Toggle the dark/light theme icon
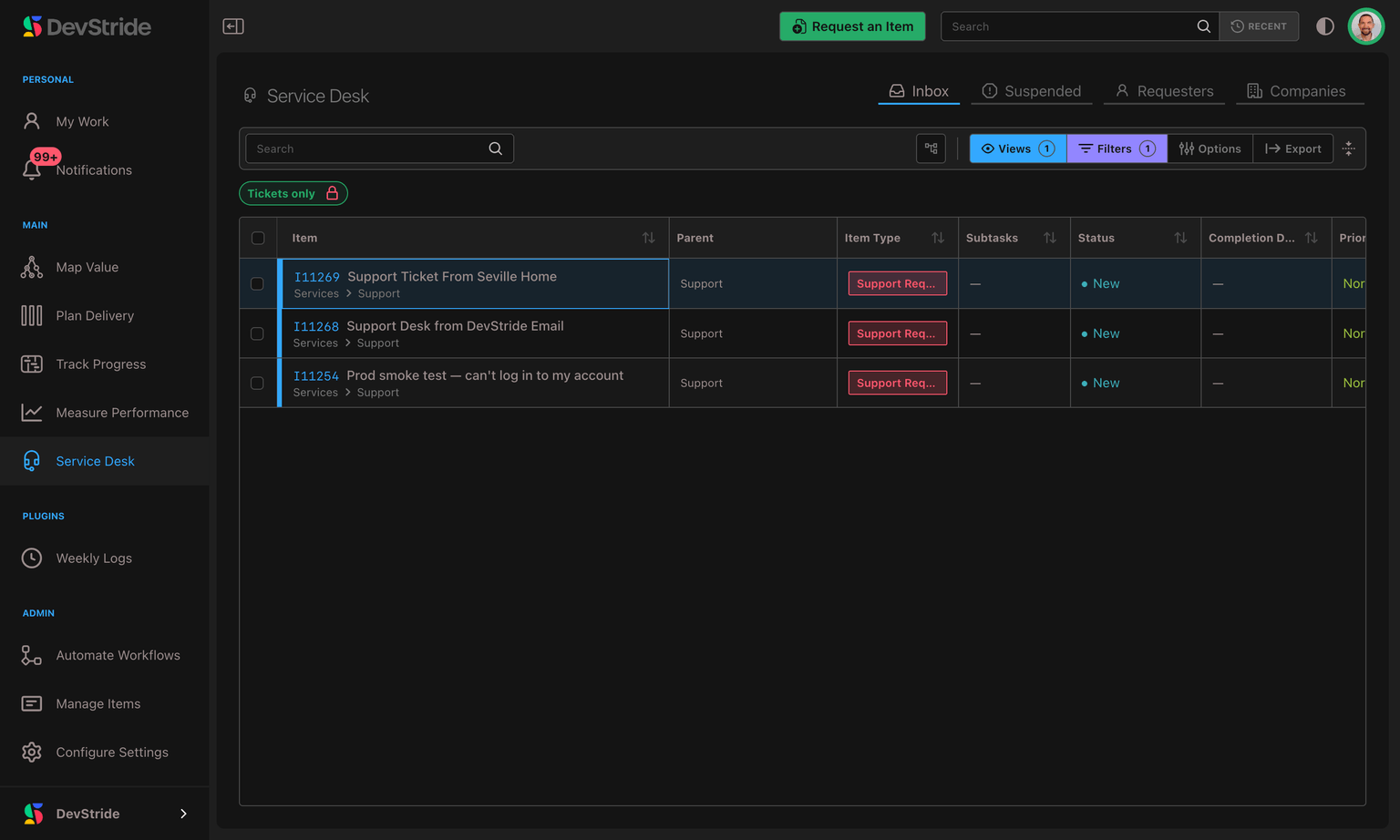The image size is (1400, 840). coord(1325,26)
